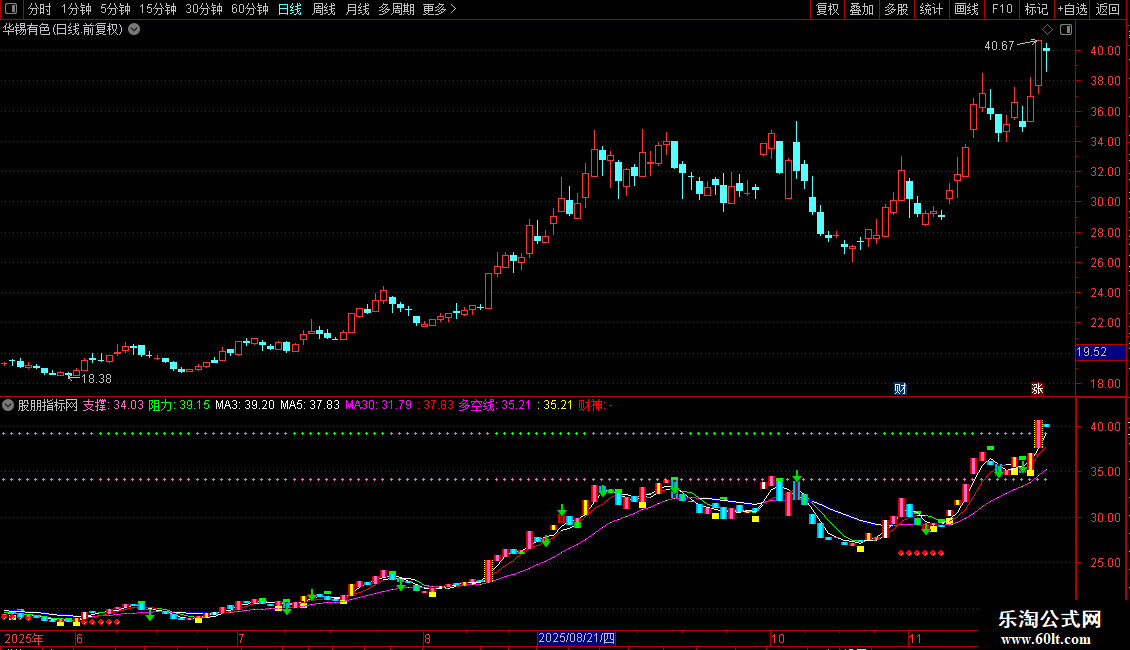
Task: Click the 18.38 low price label
Action: pos(97,379)
